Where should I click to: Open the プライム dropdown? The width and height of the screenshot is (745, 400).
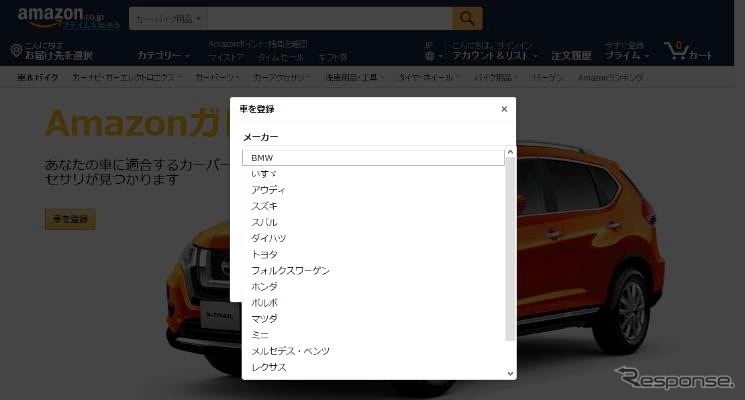(626, 56)
